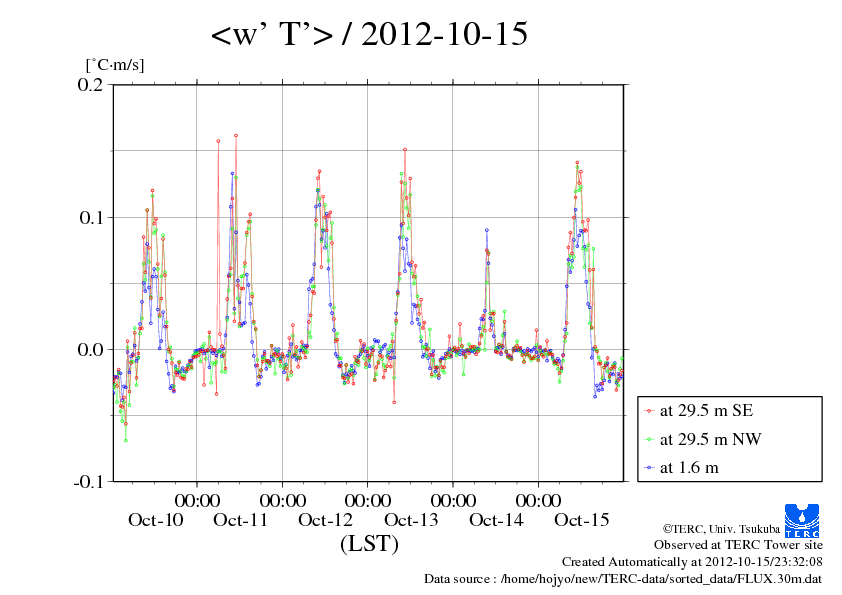842x595 pixels.
Task: Click the x-axis label "Oct-10"
Action: [x=156, y=520]
